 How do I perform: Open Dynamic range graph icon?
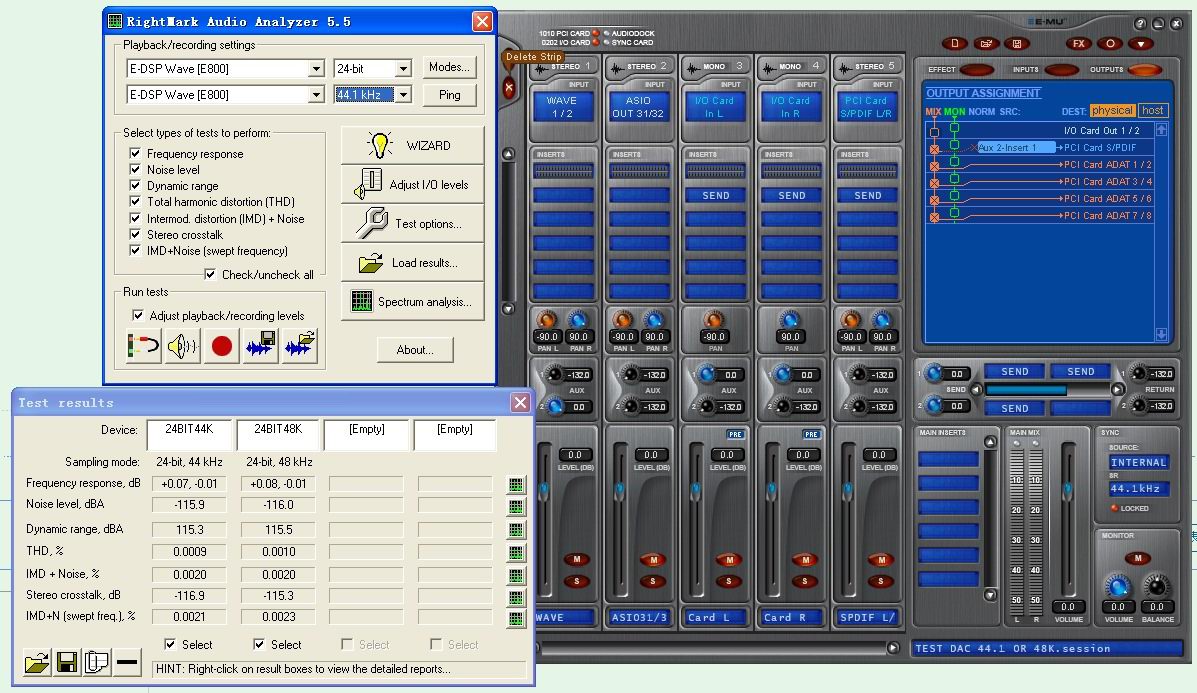[x=516, y=530]
